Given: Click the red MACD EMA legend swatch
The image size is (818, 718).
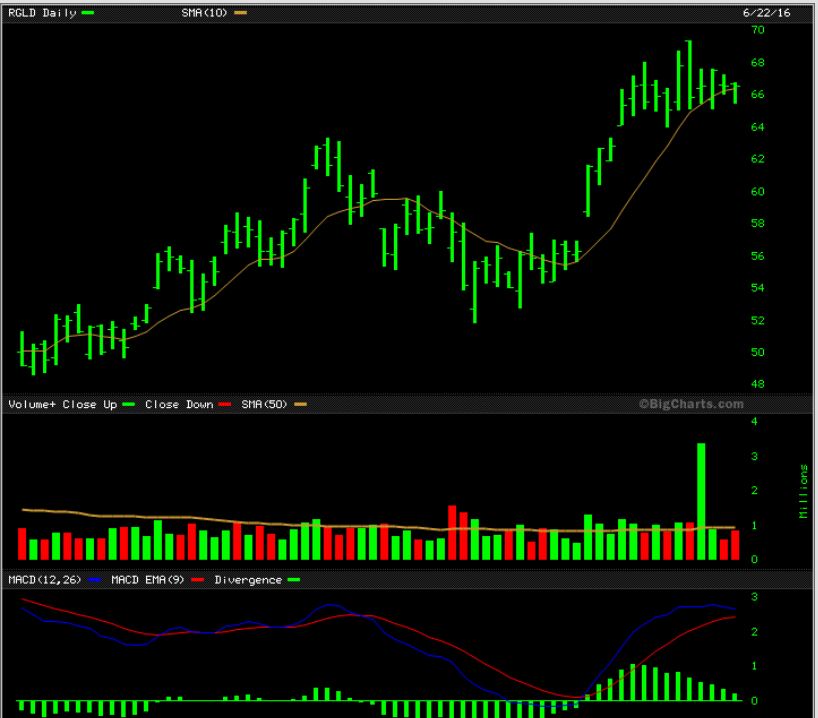Looking at the screenshot, I should coord(198,580).
